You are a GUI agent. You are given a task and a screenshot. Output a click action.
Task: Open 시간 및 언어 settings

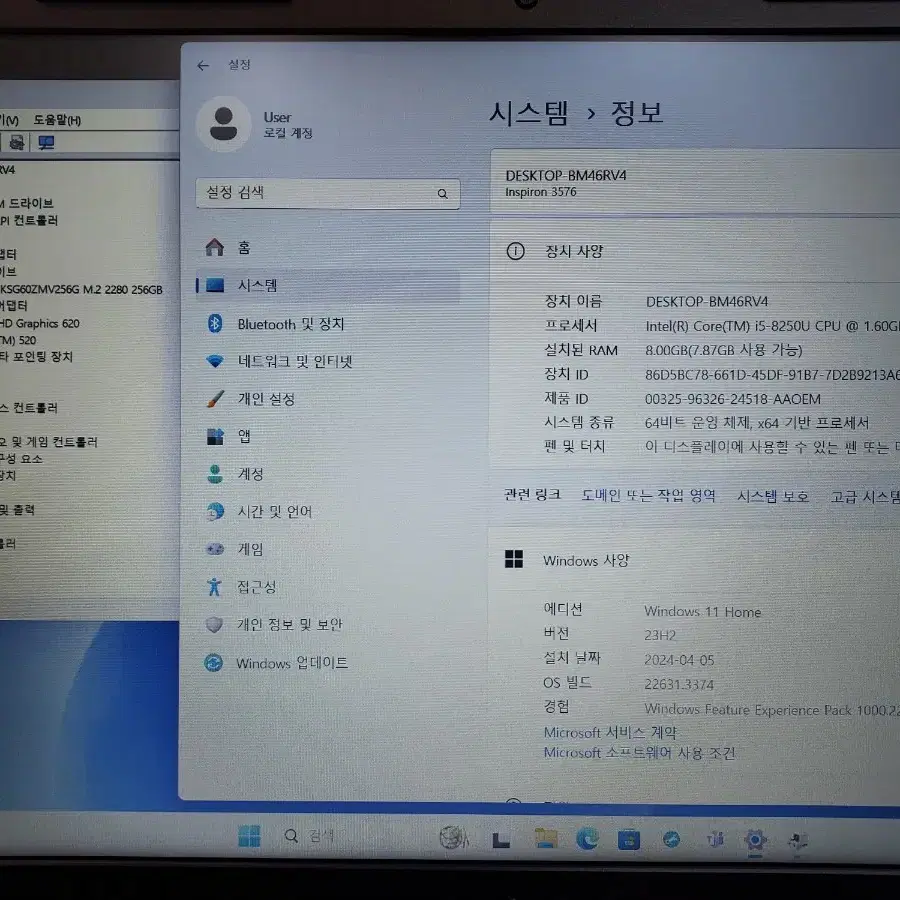(x=328, y=511)
